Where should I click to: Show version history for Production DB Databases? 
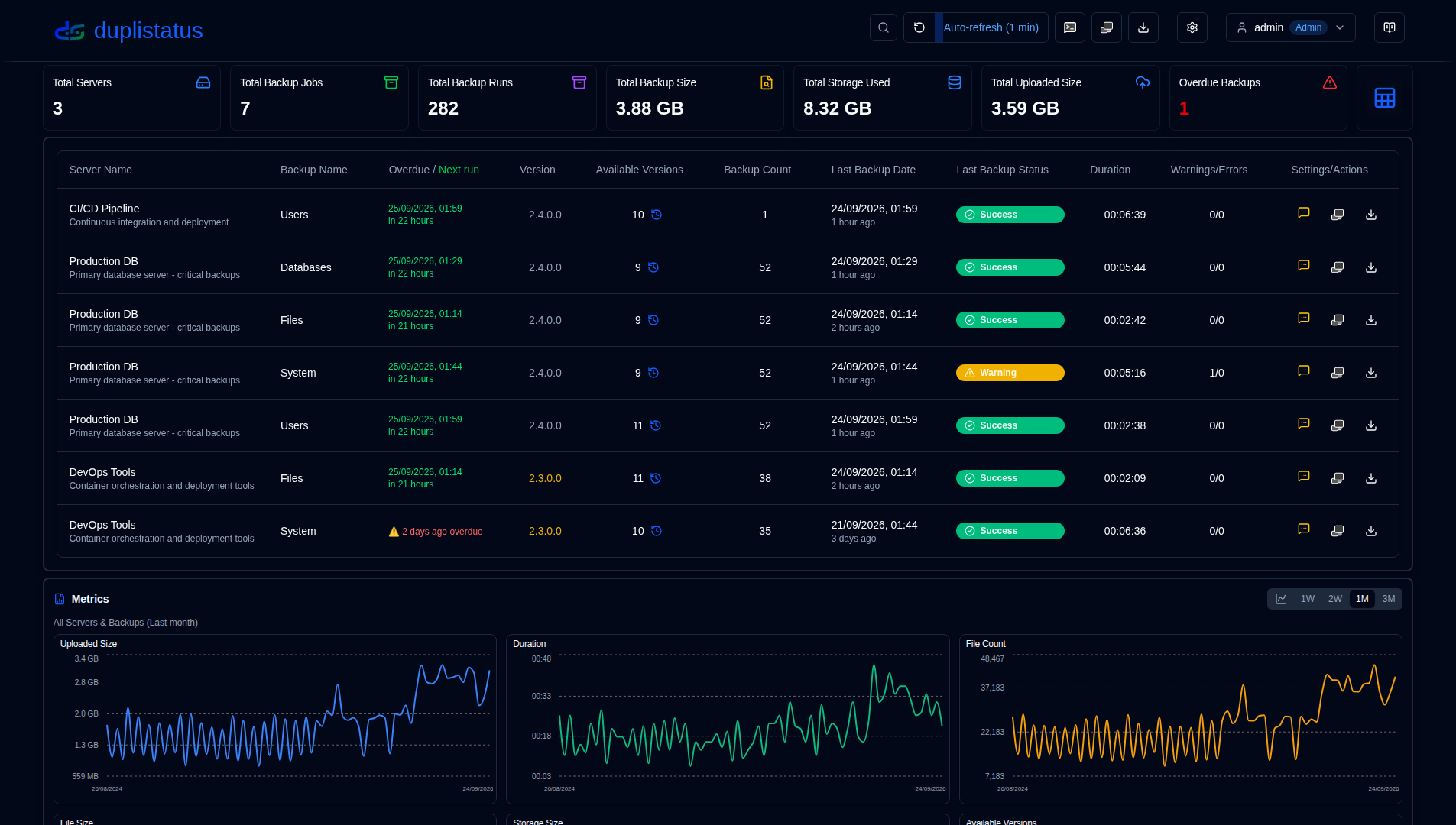[653, 267]
